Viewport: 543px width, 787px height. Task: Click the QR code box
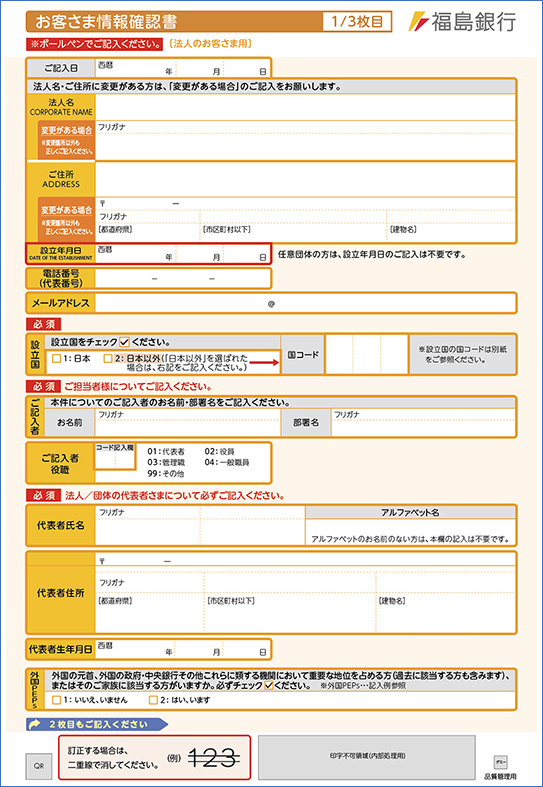39,766
